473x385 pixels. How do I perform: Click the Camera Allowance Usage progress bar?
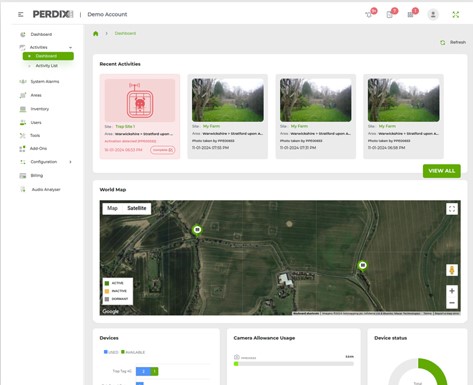(x=294, y=364)
